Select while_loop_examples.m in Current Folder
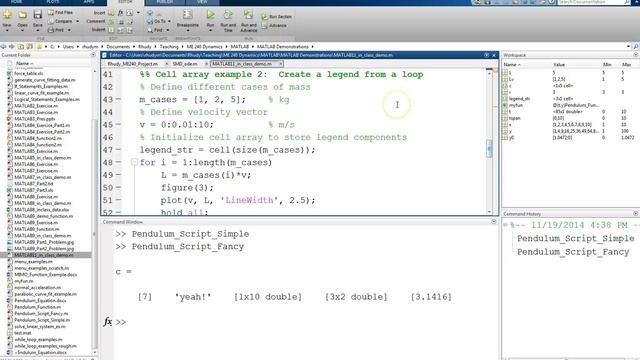The image size is (640, 360). point(38,340)
